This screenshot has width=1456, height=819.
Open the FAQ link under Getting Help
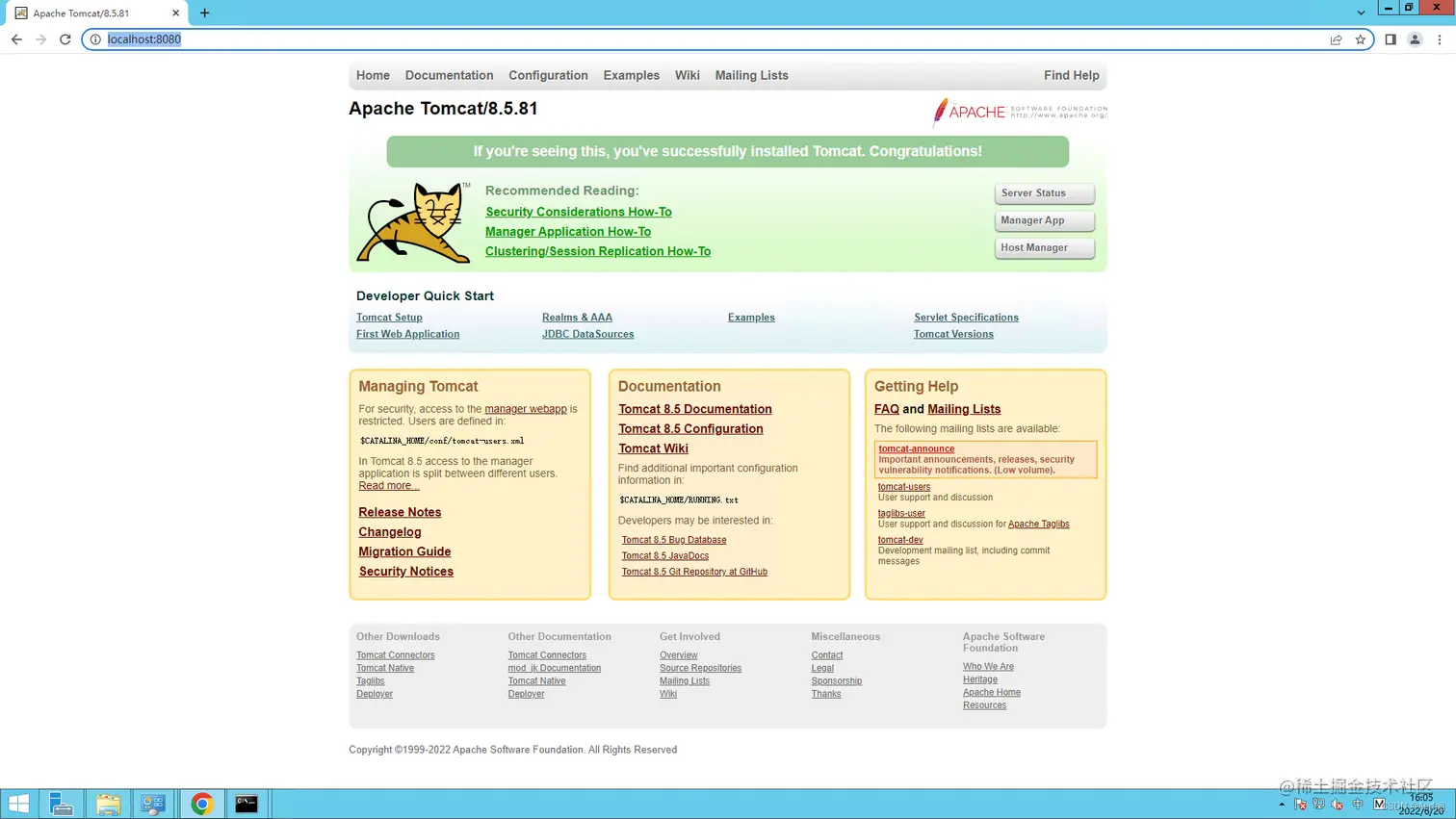(x=887, y=409)
